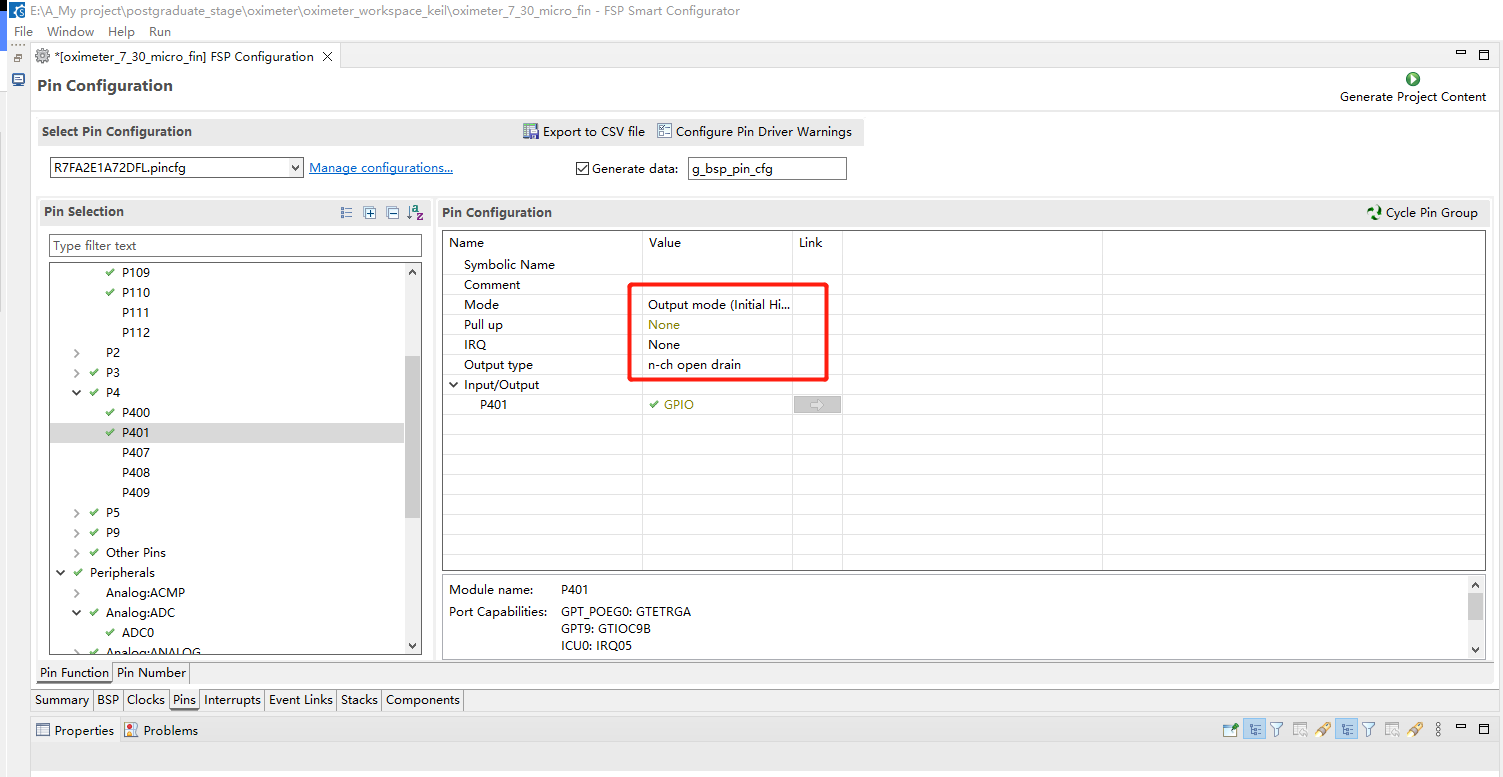1503x777 pixels.
Task: Select ADC0 under Analog:ADC
Action: pos(138,633)
